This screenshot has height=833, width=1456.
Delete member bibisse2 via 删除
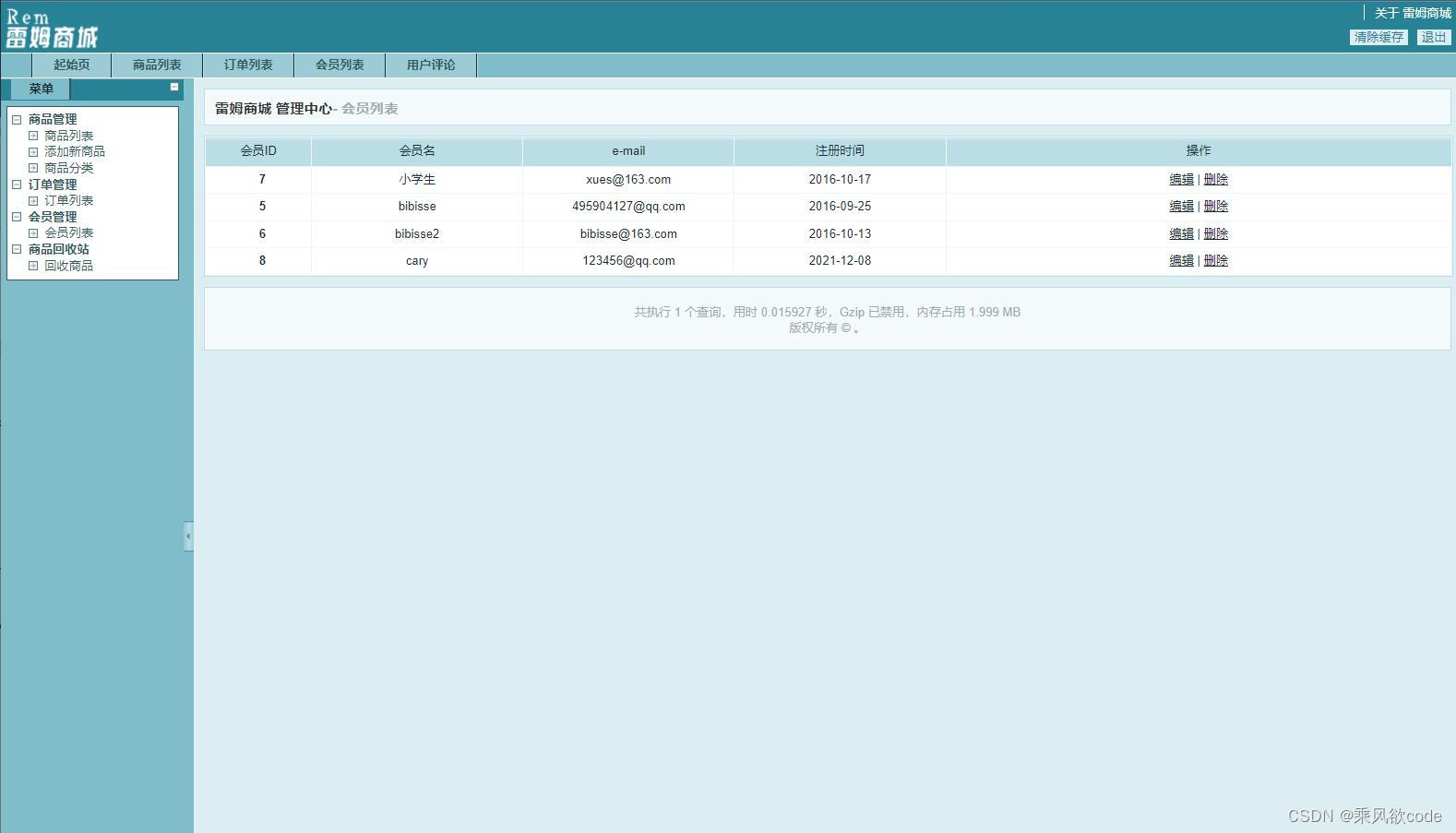[1216, 234]
